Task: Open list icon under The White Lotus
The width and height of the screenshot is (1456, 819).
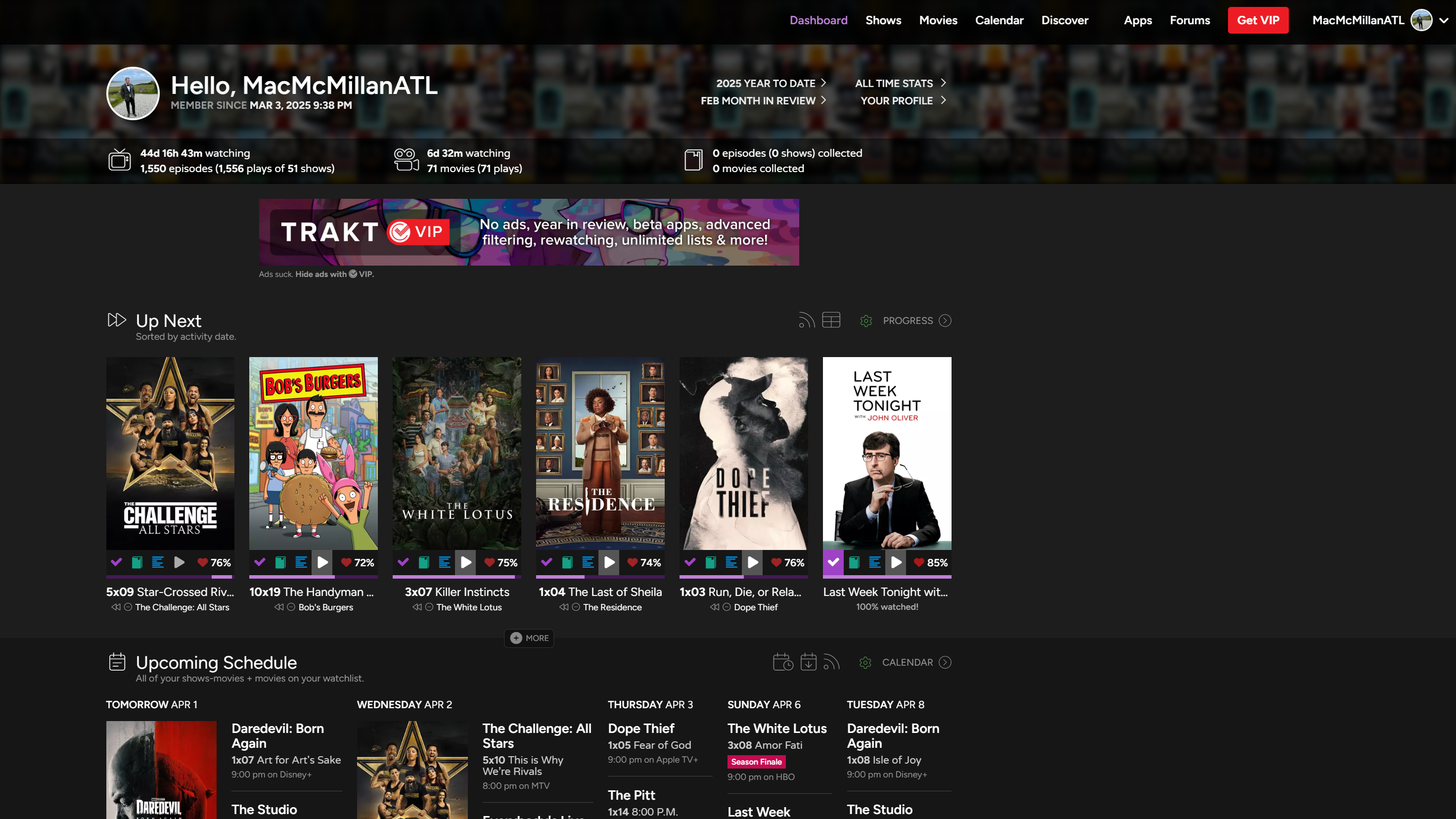Action: coord(444,562)
